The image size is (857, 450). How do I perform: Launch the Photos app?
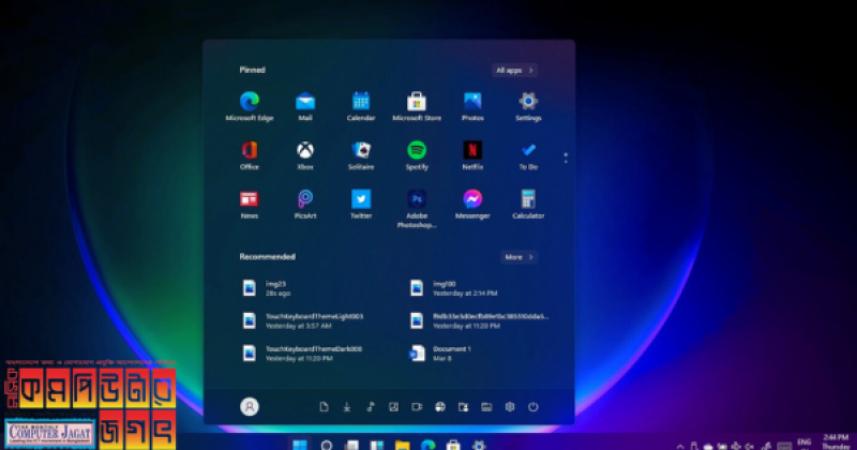point(472,107)
